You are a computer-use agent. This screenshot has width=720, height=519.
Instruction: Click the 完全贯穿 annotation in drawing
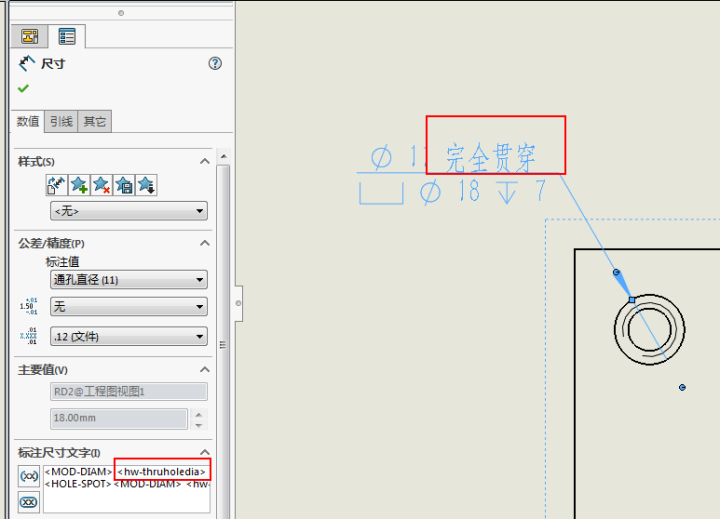(x=491, y=156)
